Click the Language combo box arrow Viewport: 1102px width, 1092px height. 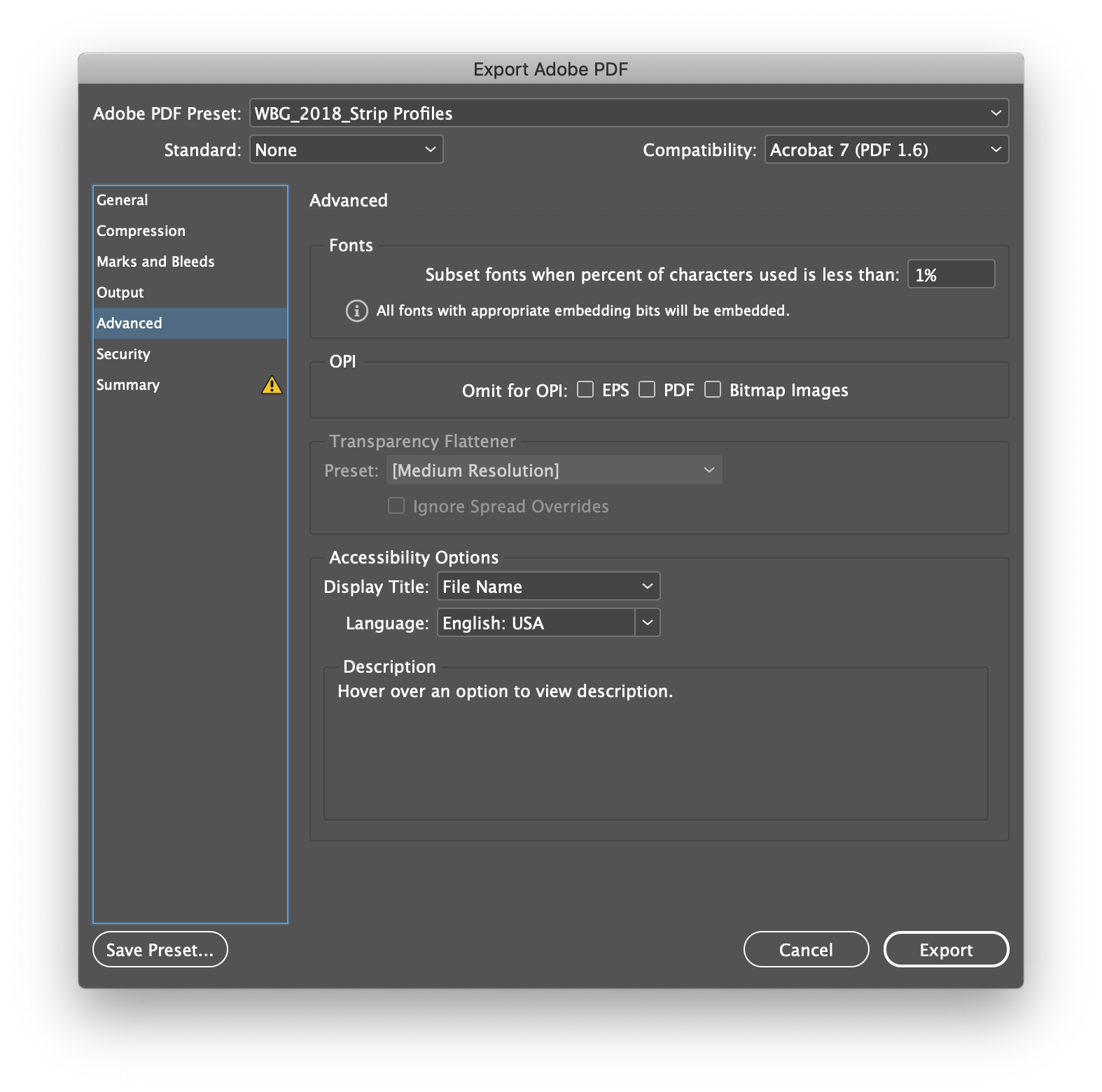pyautogui.click(x=648, y=622)
